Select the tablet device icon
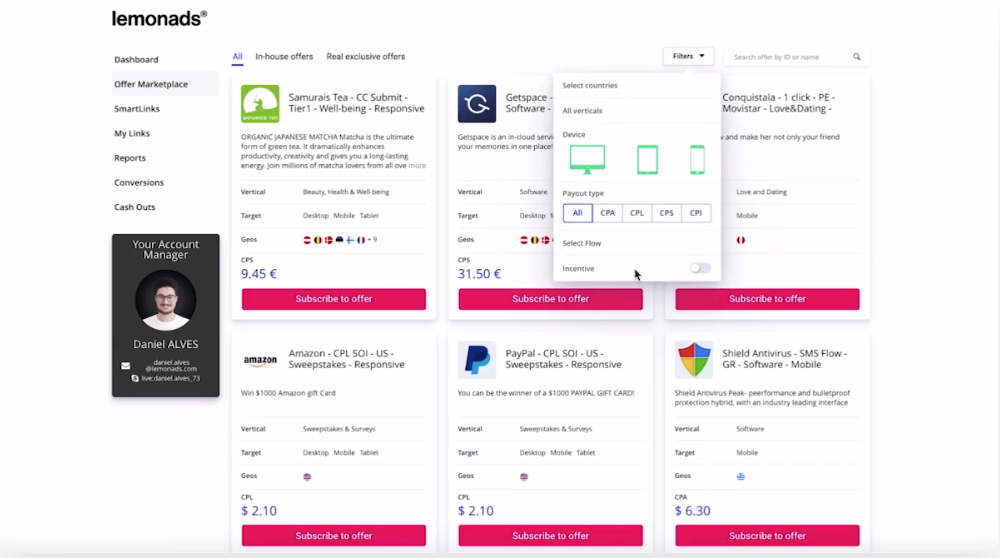This screenshot has height=558, width=1000. (x=647, y=159)
